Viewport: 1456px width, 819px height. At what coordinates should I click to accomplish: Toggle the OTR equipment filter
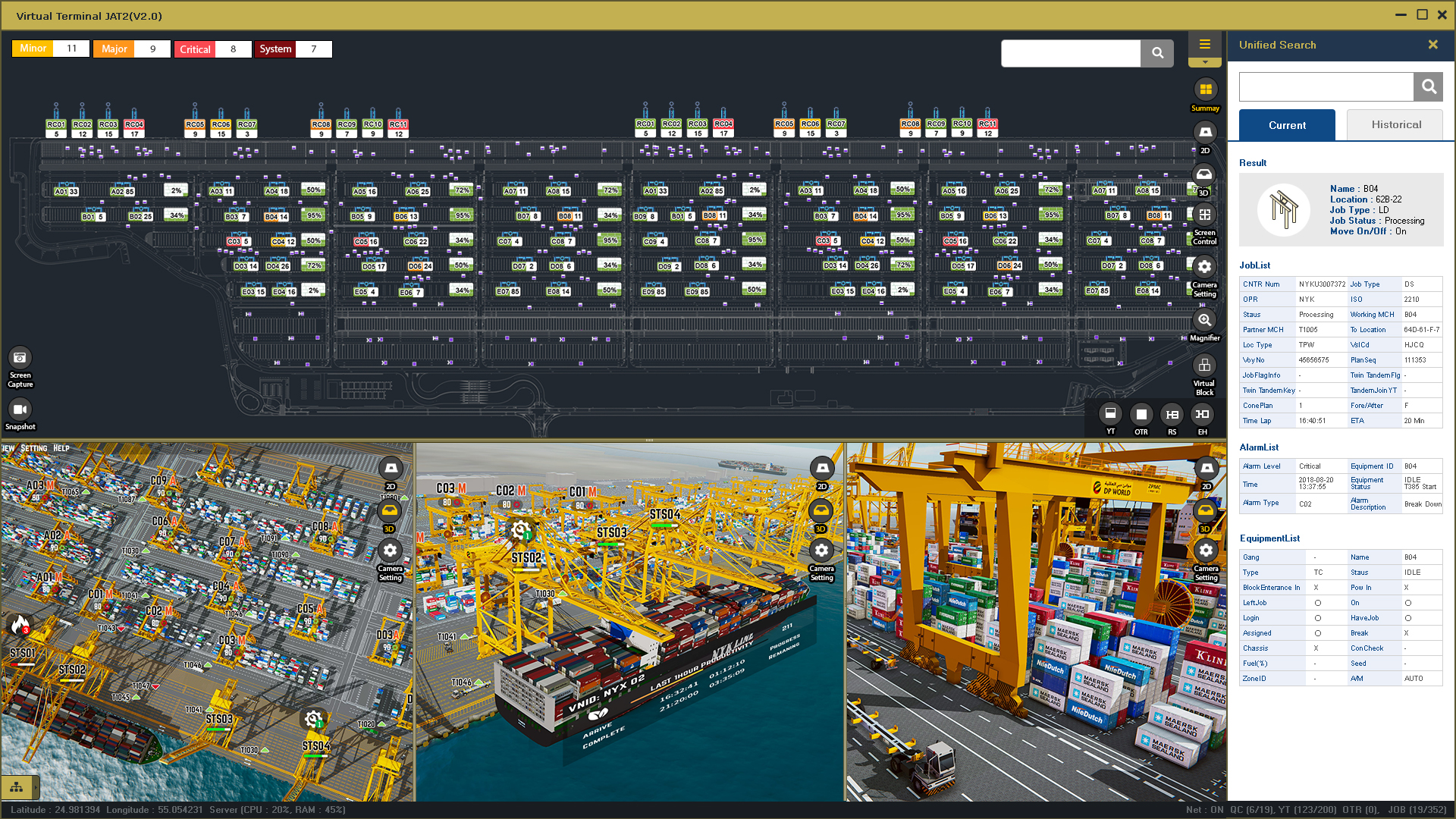[x=1141, y=414]
